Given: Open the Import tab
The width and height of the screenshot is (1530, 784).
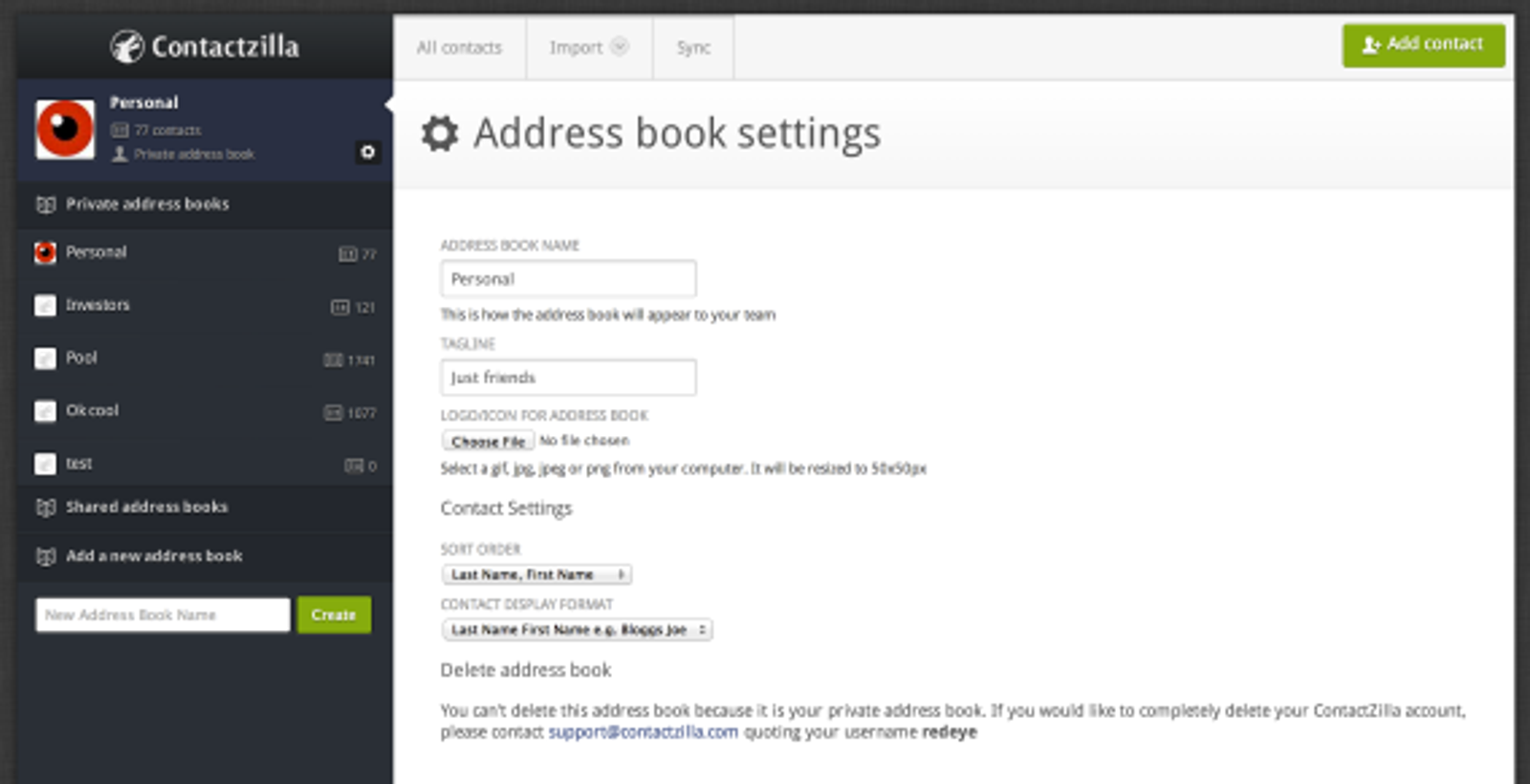Looking at the screenshot, I should pos(589,47).
